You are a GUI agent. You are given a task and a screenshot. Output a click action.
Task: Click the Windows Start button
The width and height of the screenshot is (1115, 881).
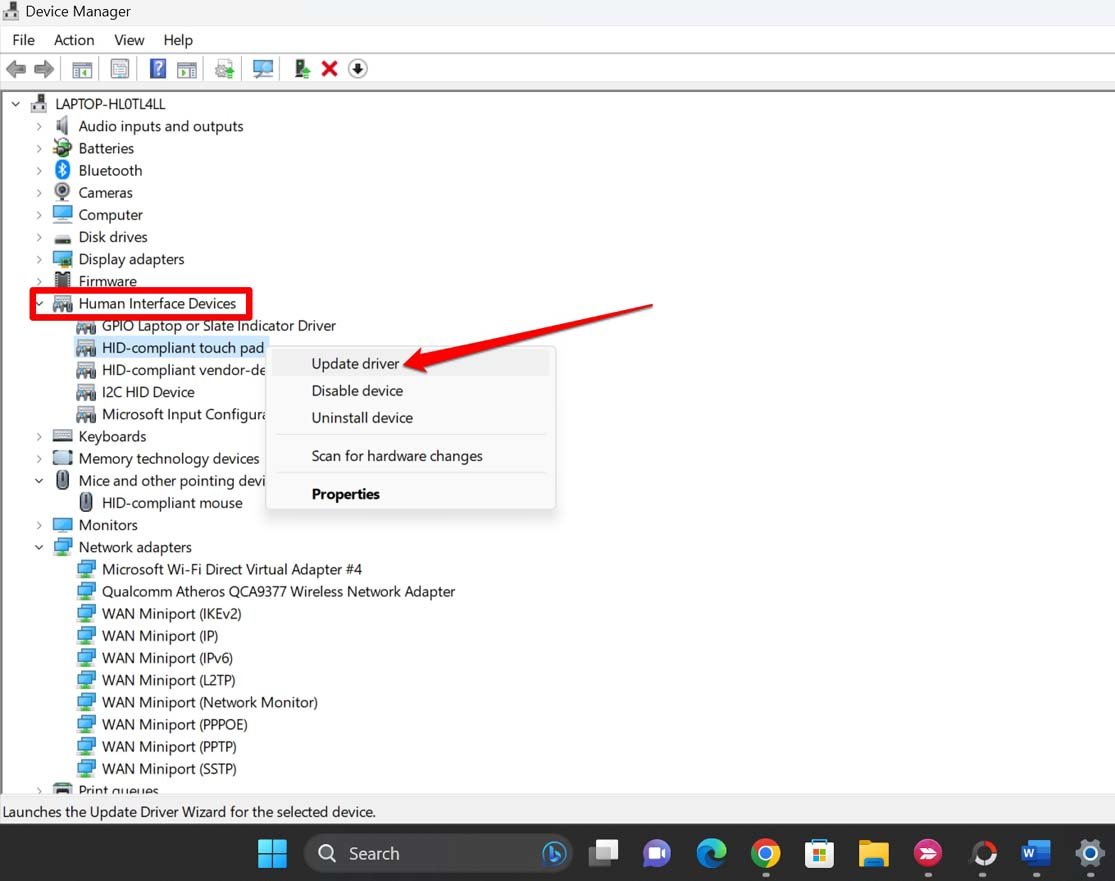(272, 853)
